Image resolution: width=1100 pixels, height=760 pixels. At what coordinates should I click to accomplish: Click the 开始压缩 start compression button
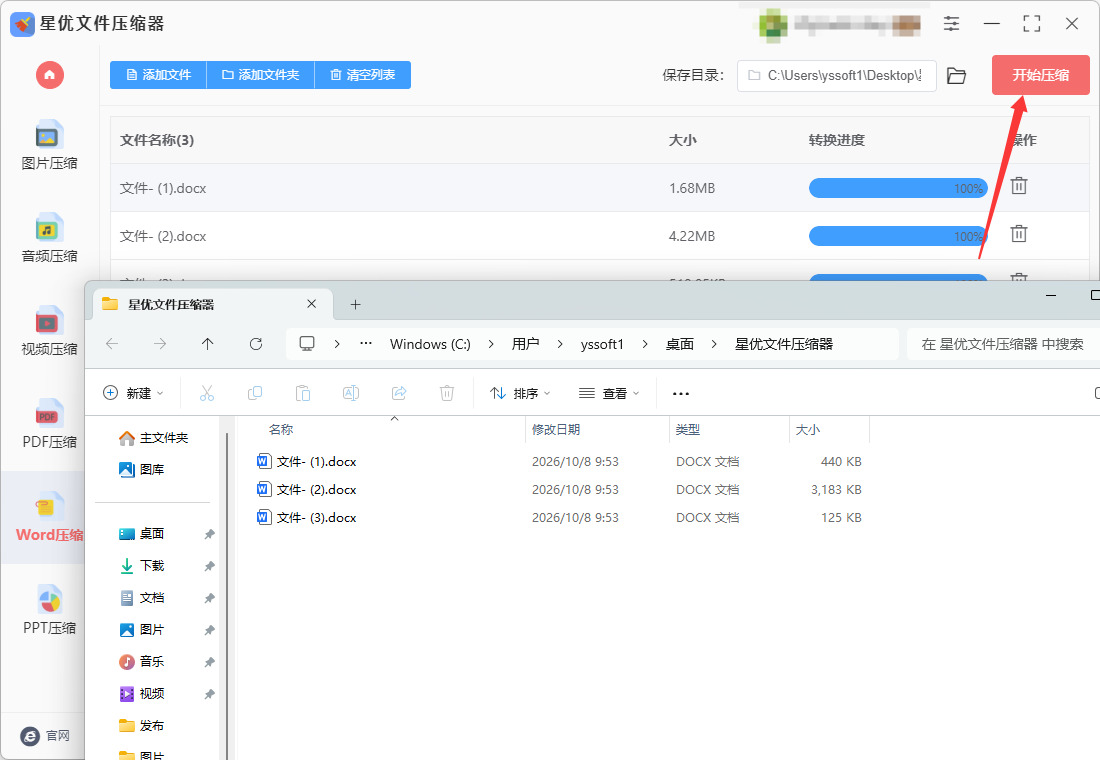pos(1040,75)
